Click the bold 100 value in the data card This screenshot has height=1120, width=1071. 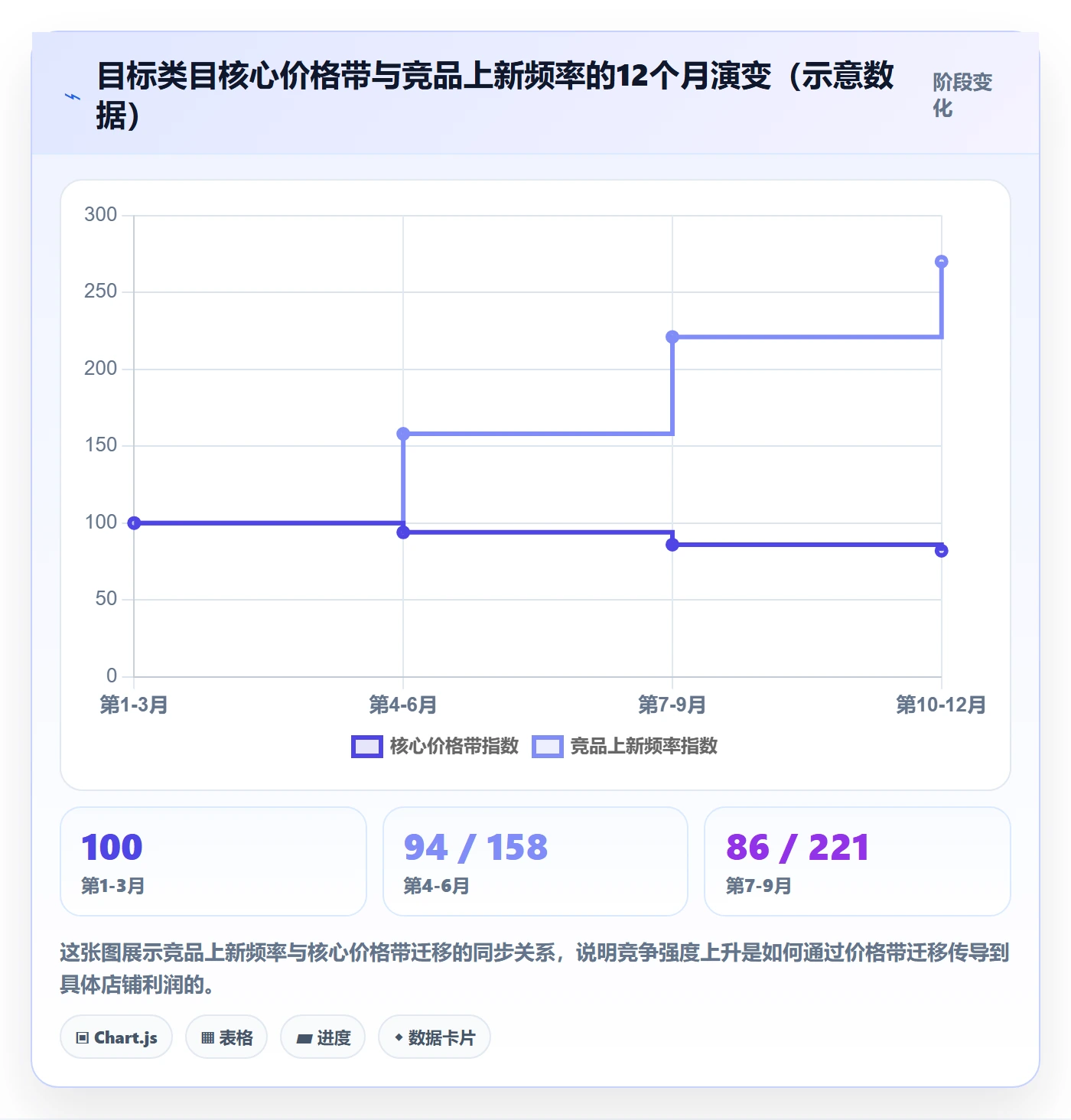[x=112, y=848]
